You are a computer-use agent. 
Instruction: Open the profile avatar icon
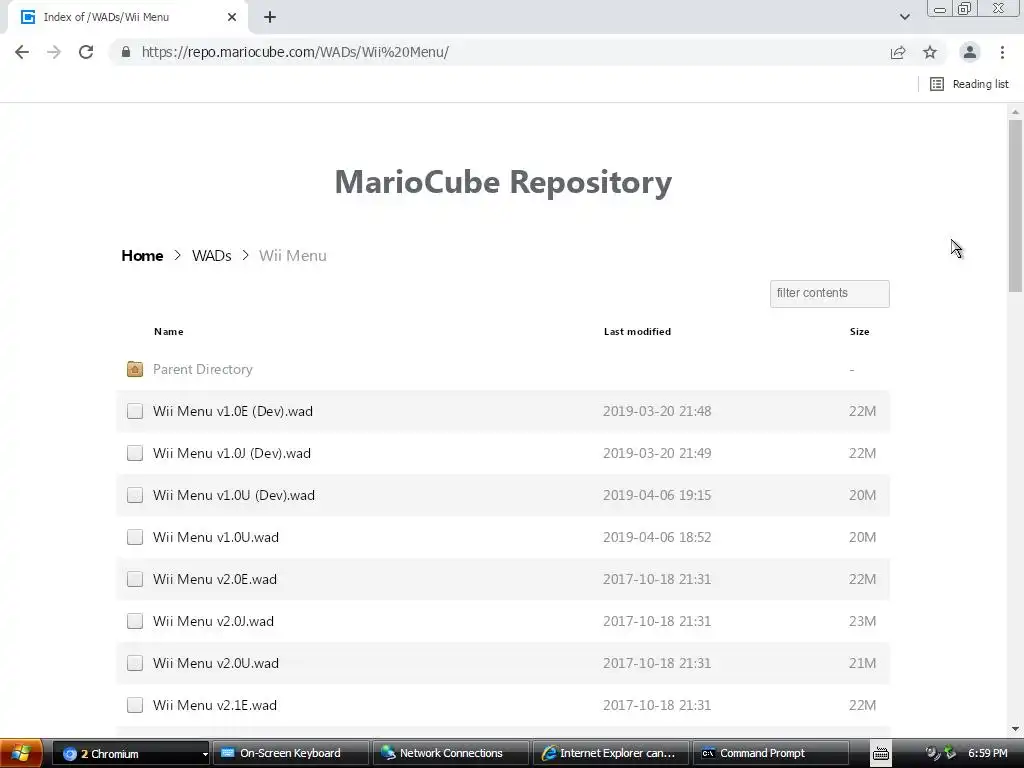(x=970, y=52)
